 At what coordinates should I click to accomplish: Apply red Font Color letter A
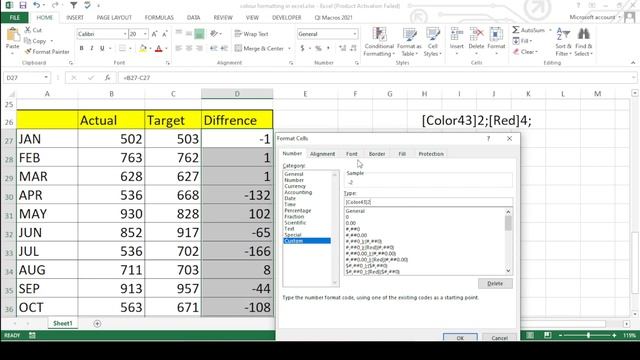coord(159,49)
